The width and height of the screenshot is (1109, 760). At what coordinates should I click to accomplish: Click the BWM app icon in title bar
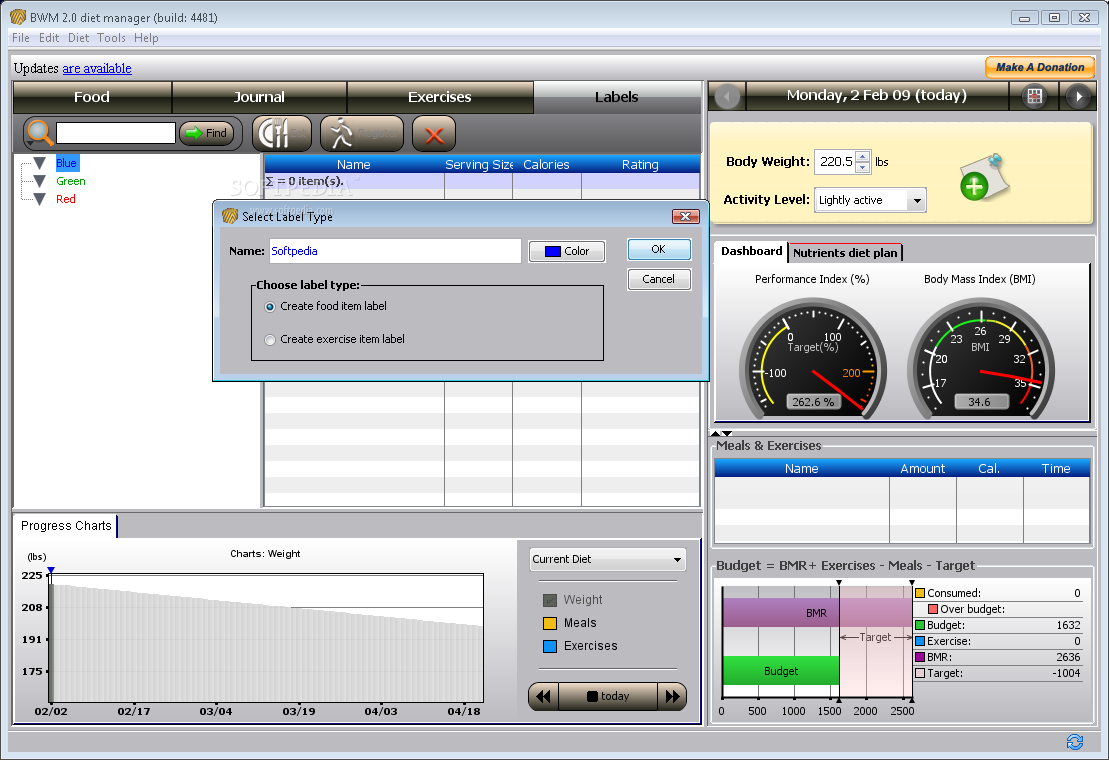tap(18, 17)
